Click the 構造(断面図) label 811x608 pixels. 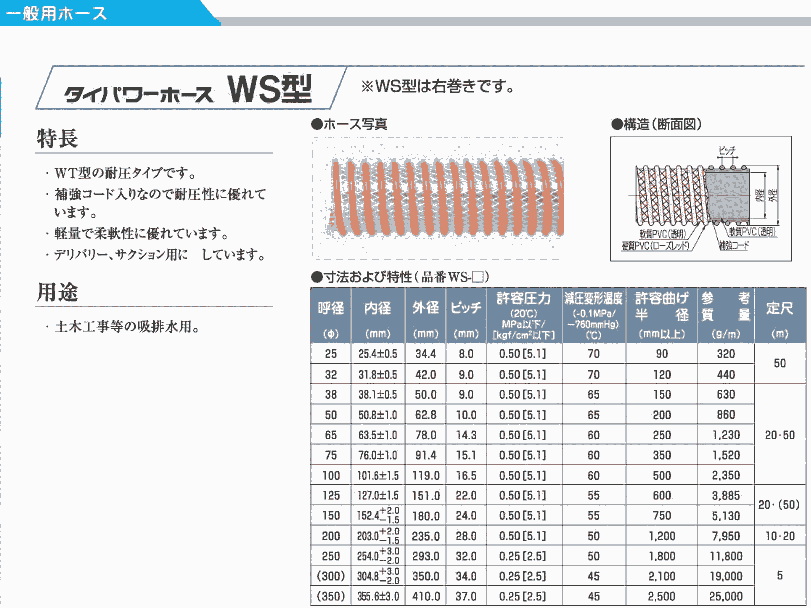657,124
